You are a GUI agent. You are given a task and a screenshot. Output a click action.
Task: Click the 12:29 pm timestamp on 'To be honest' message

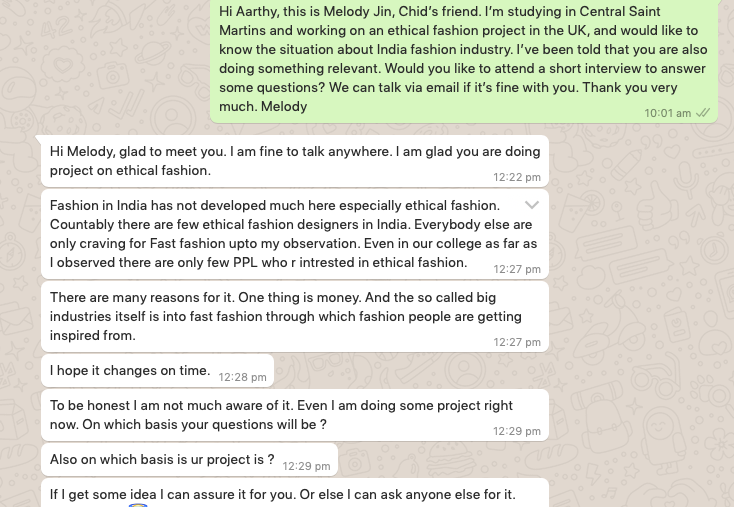(517, 431)
